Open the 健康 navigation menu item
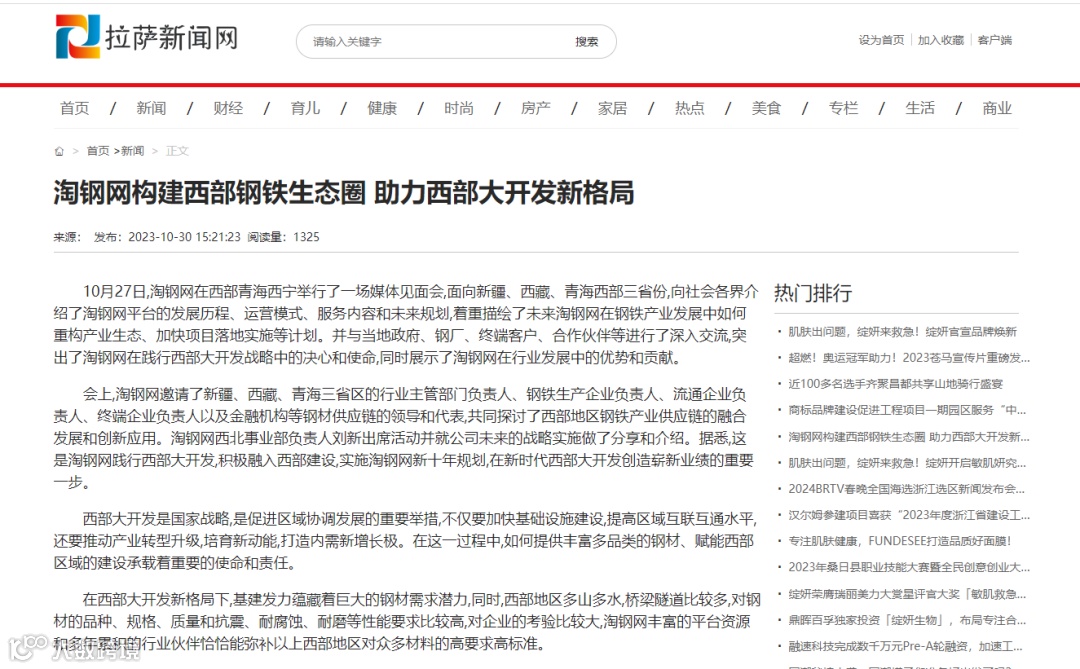1080x669 pixels. coord(382,108)
